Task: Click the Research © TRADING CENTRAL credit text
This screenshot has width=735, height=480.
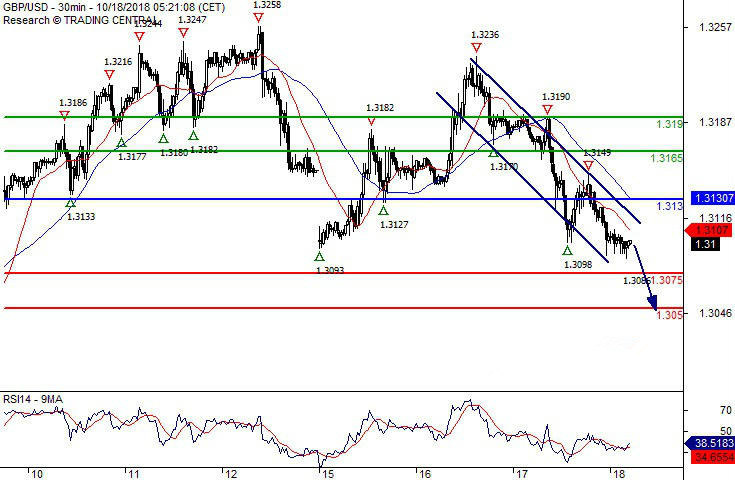Action: point(80,20)
